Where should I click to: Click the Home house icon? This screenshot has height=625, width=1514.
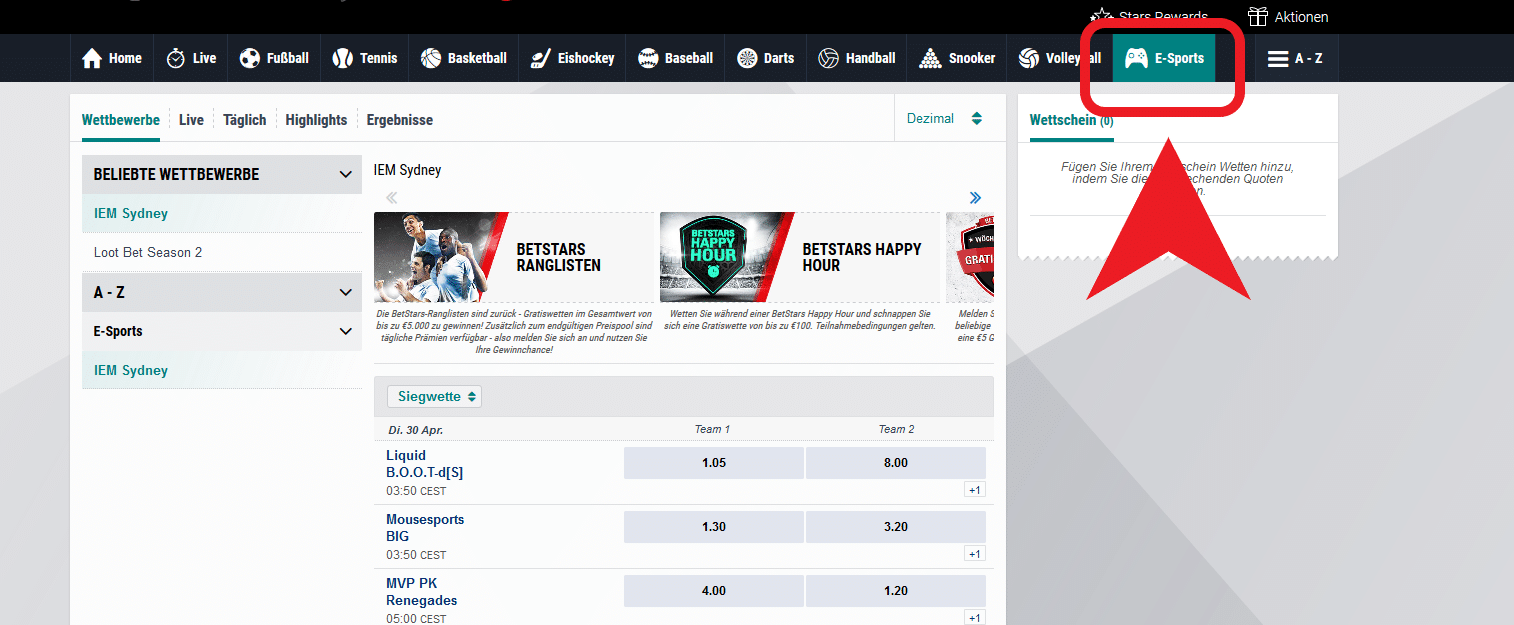tap(92, 58)
